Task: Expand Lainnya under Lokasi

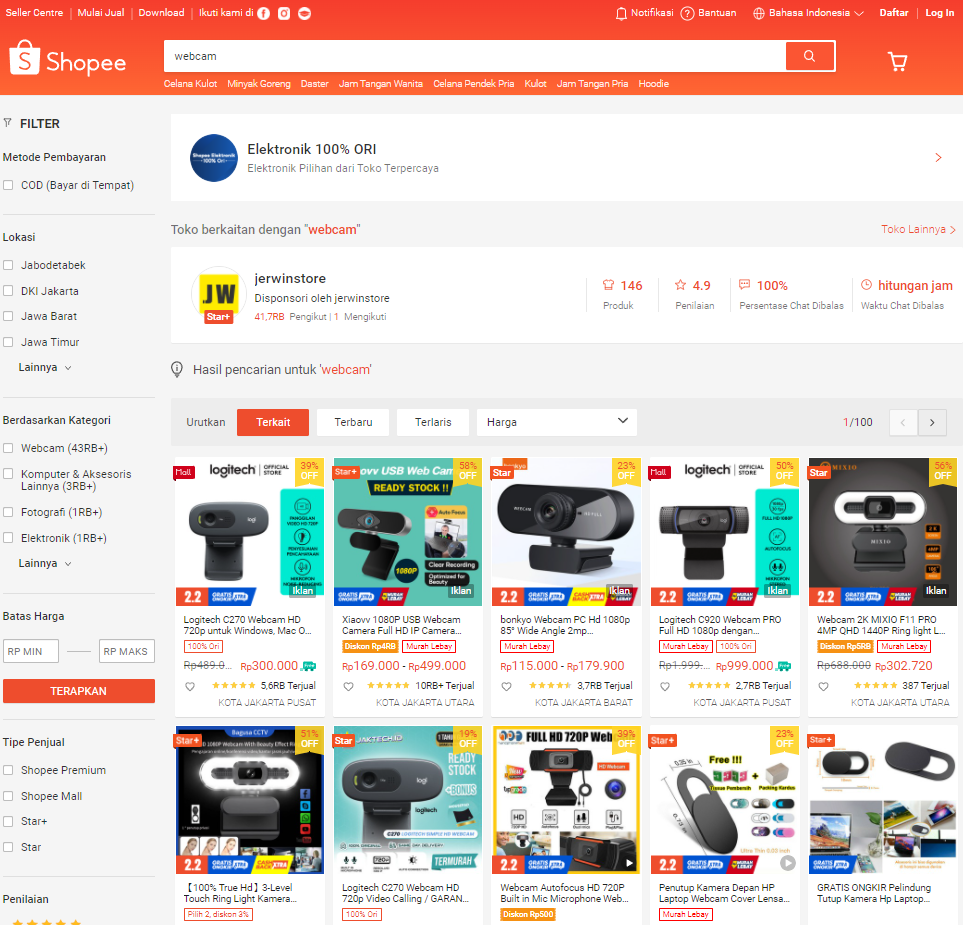Action: pyautogui.click(x=45, y=367)
